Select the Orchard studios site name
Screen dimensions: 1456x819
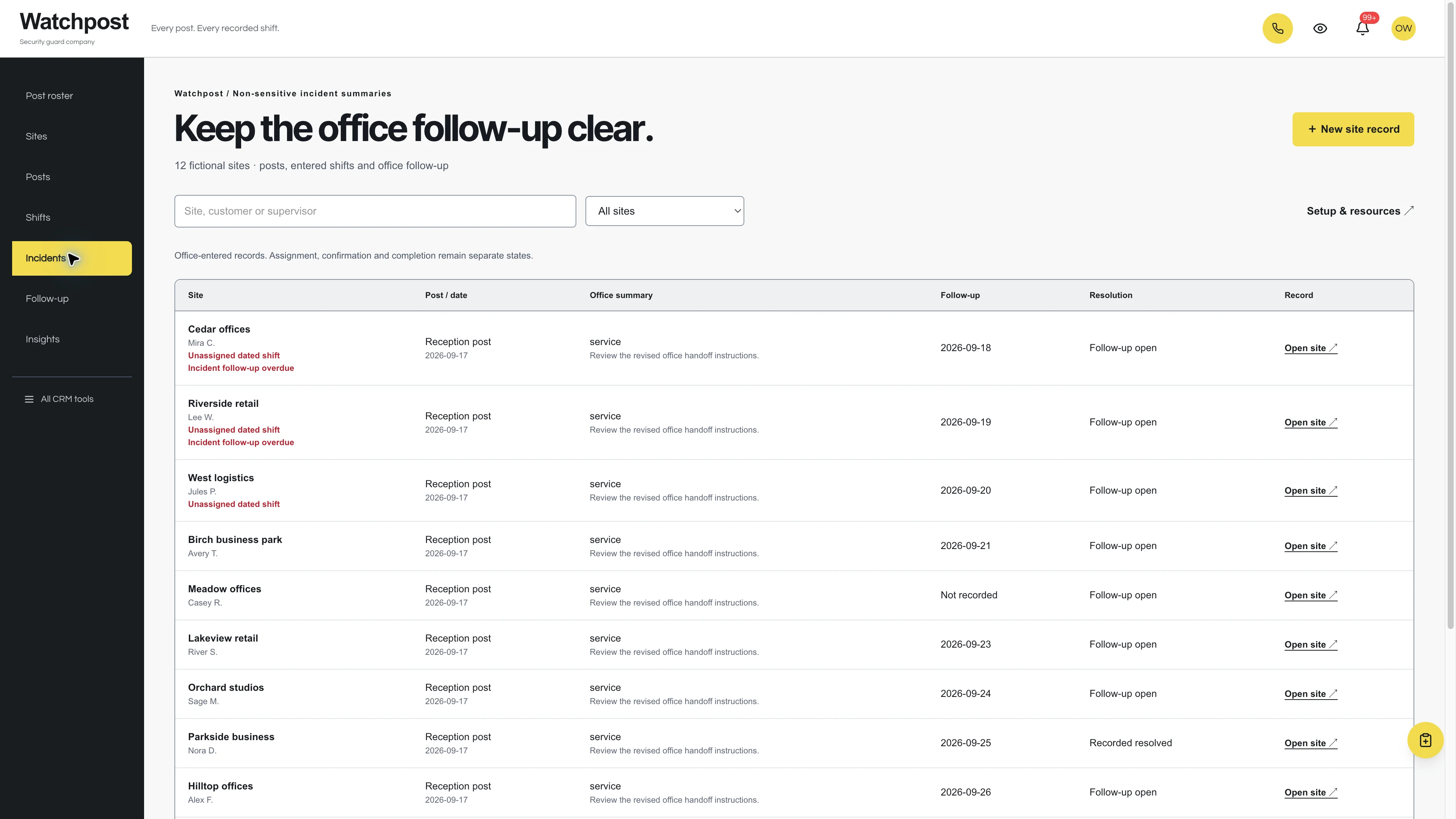pos(226,687)
